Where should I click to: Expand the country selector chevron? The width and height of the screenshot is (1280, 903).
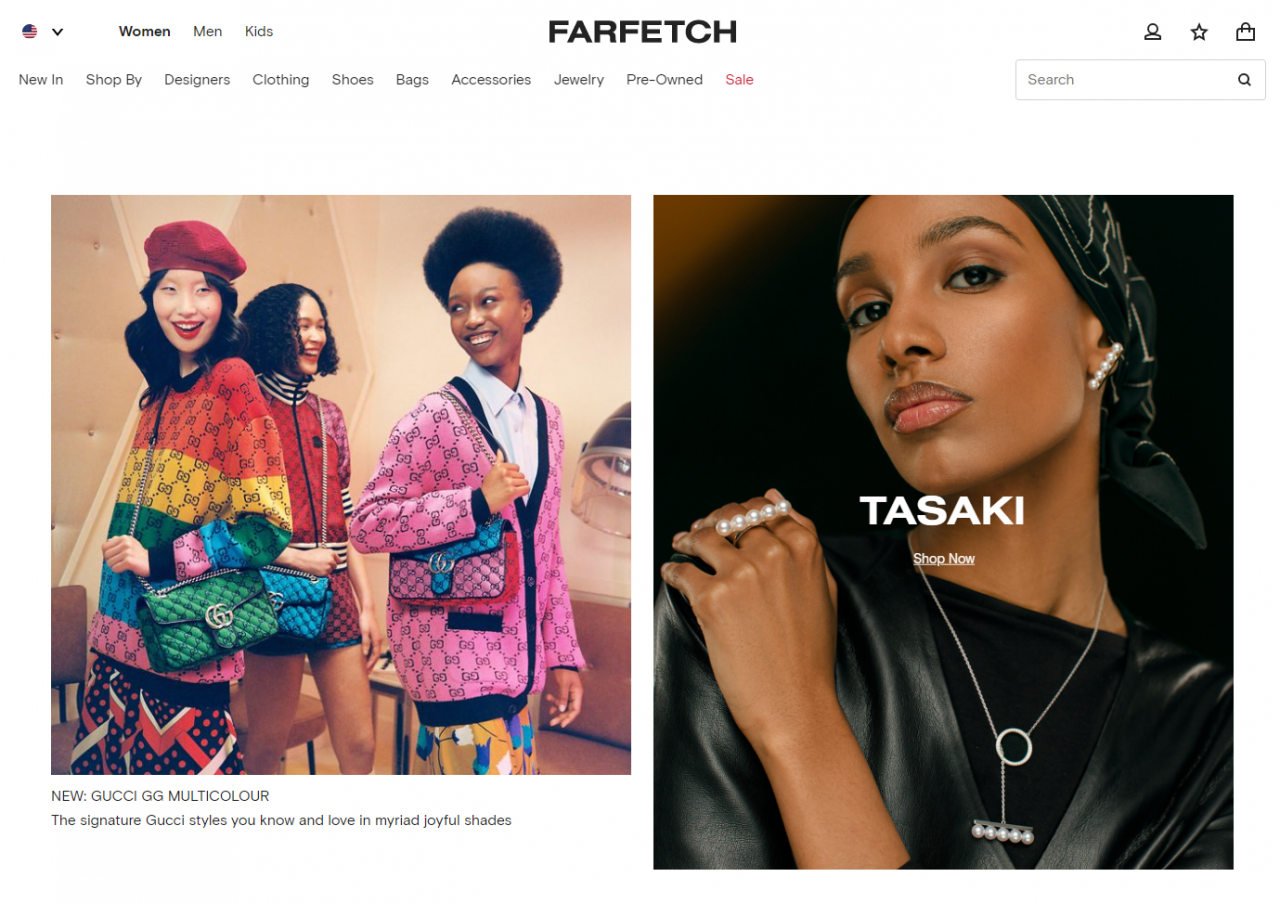click(57, 32)
